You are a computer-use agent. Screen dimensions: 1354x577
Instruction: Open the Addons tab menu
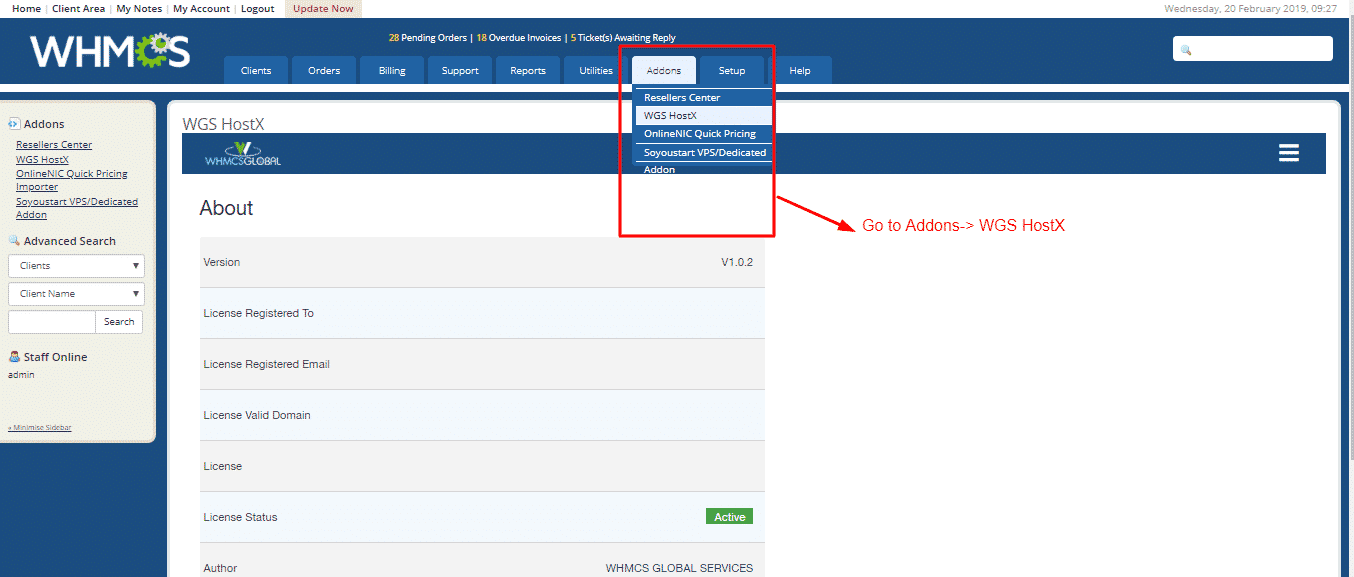[x=663, y=70]
